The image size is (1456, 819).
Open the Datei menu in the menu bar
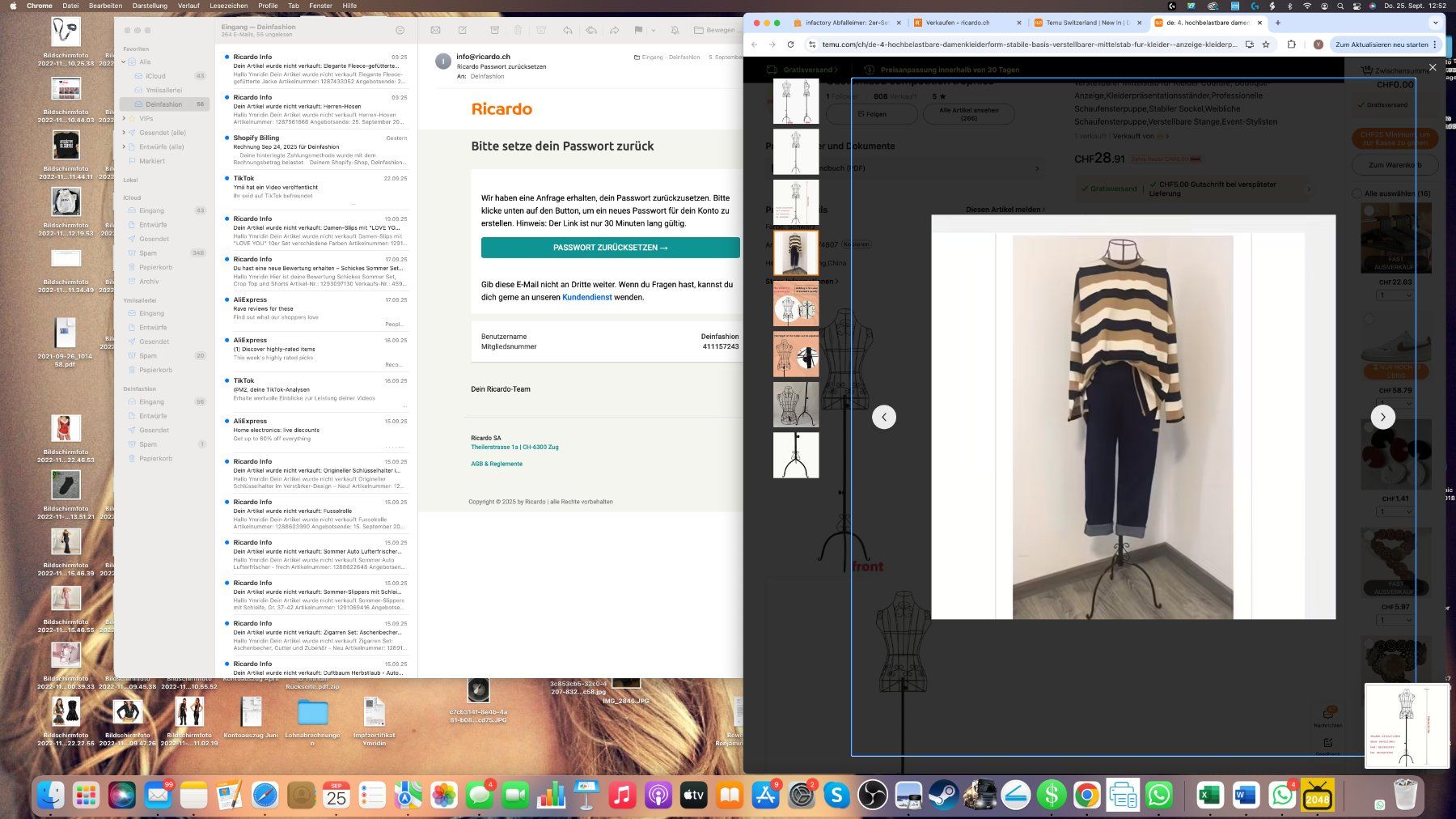70,6
